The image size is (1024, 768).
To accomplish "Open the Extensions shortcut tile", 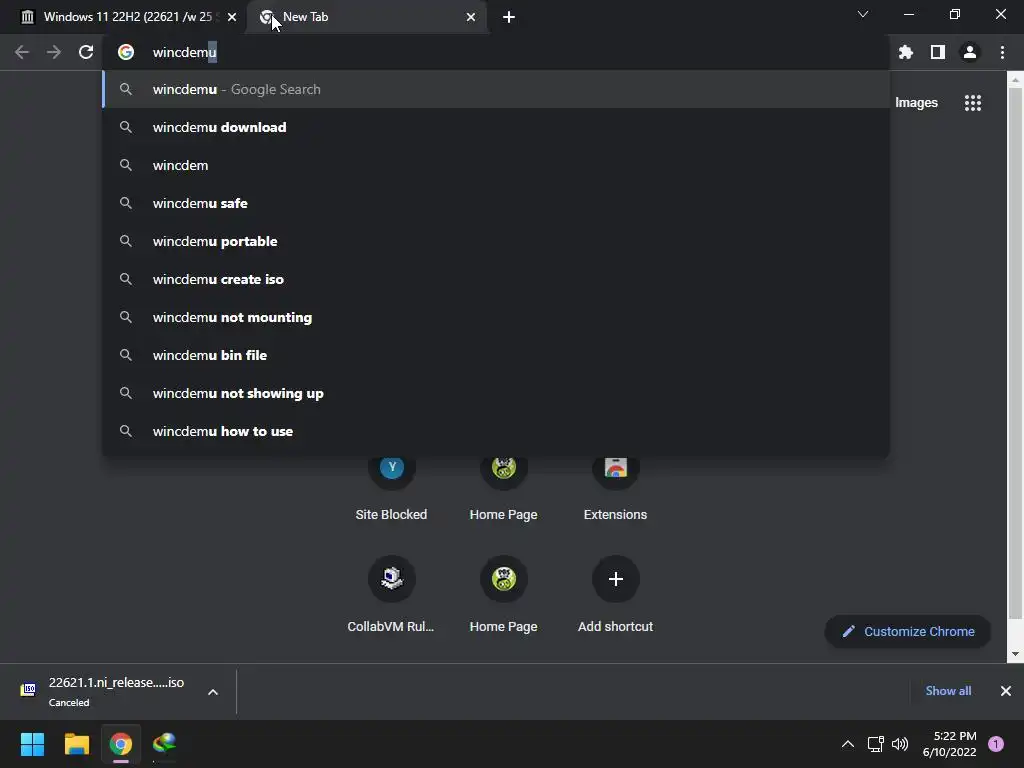I will click(x=615, y=487).
